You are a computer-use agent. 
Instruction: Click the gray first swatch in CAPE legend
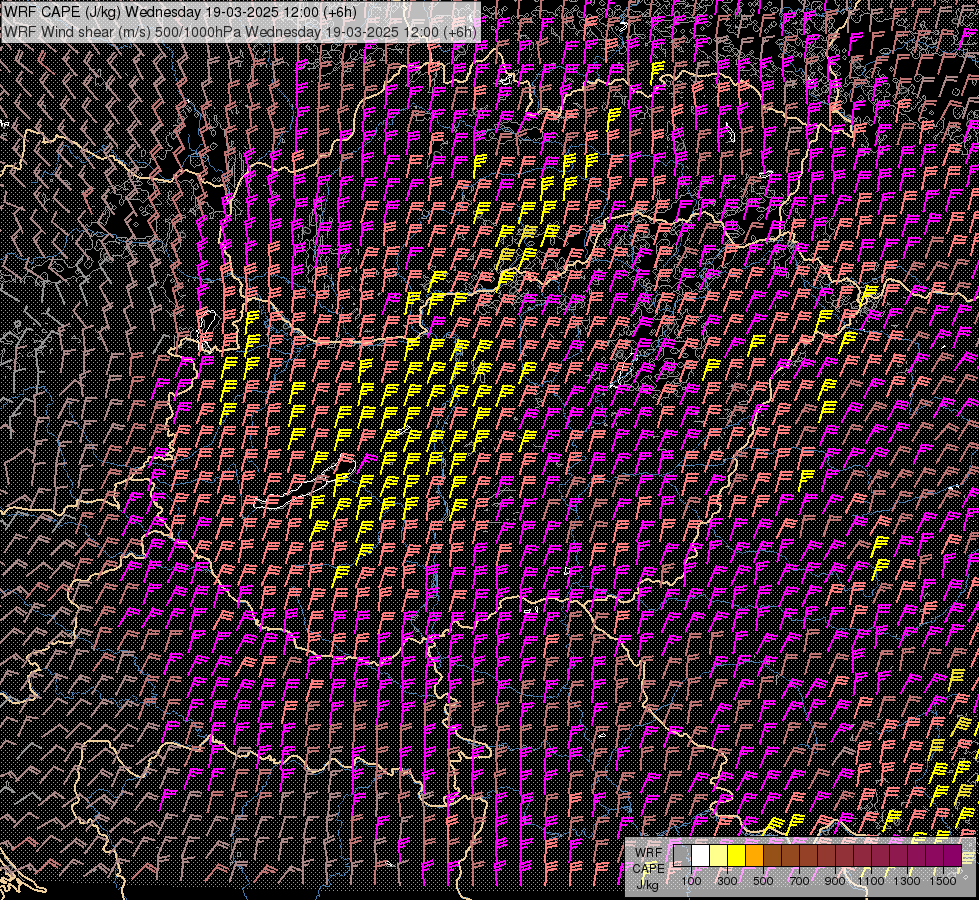(682, 856)
